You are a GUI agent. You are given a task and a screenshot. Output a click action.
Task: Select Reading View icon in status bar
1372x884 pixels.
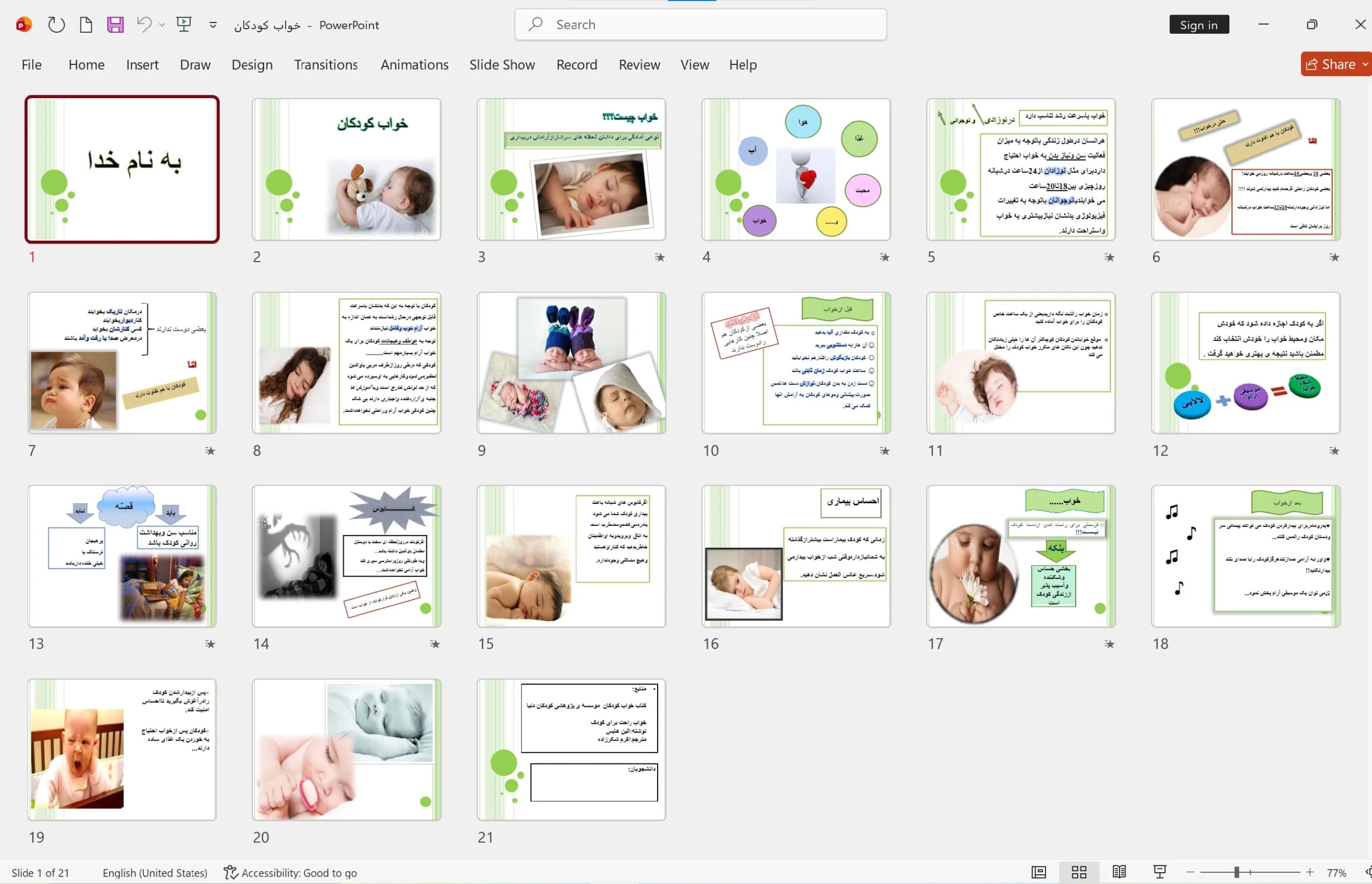coord(1119,873)
